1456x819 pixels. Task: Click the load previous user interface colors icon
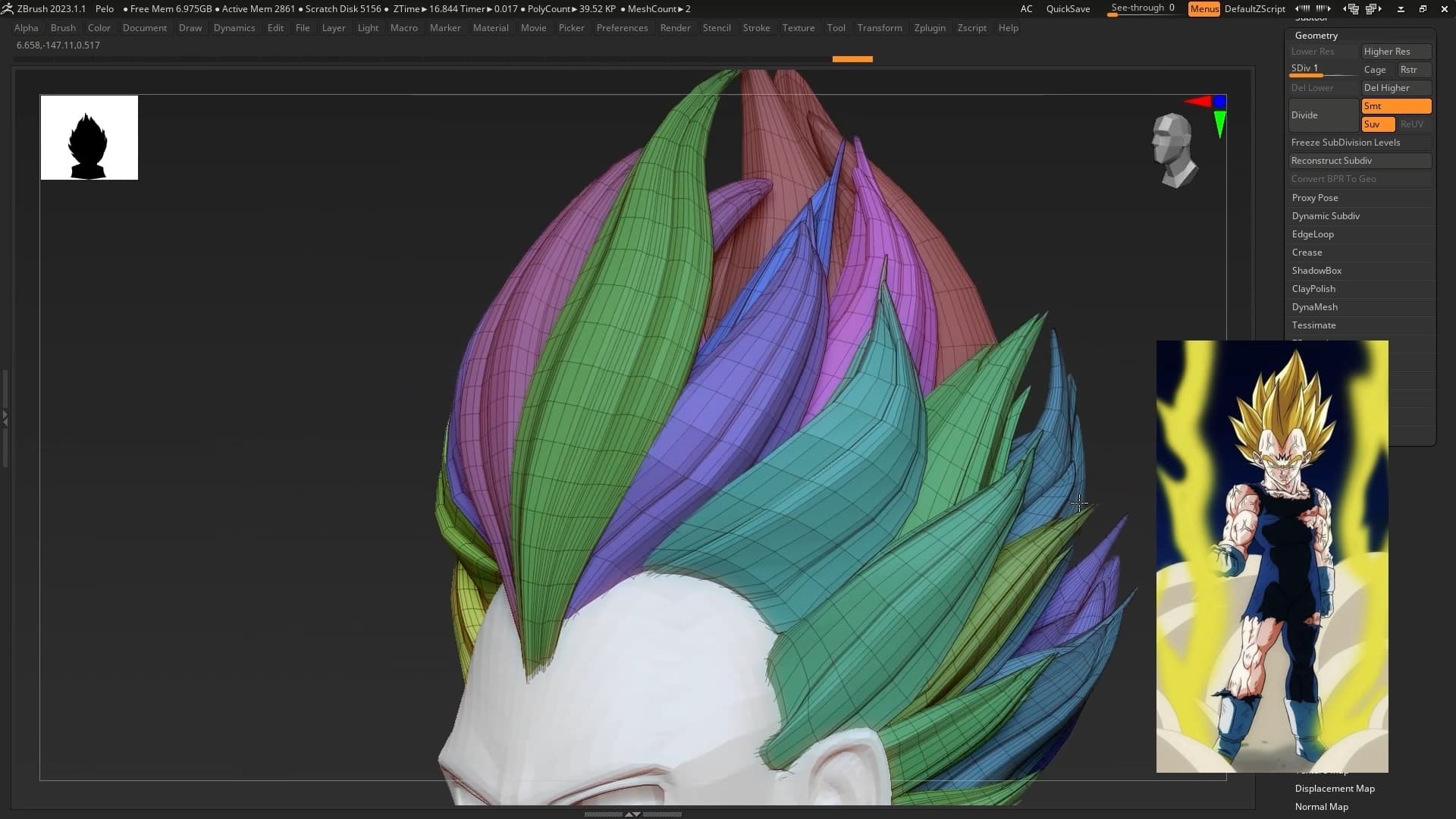(1351, 8)
